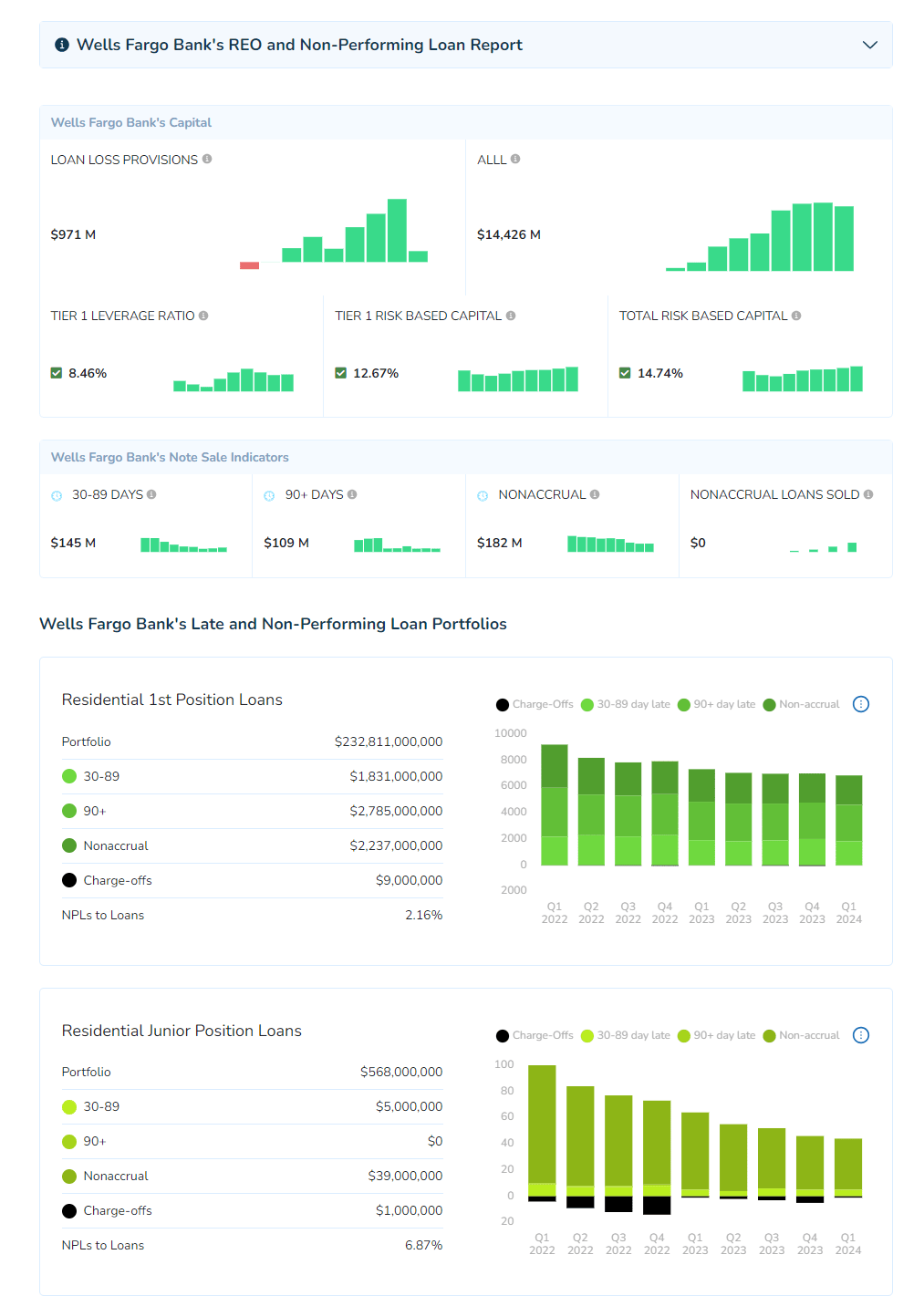924x1296 pixels.
Task: Click the 30-89 Days sparkline chart
Action: click(183, 544)
